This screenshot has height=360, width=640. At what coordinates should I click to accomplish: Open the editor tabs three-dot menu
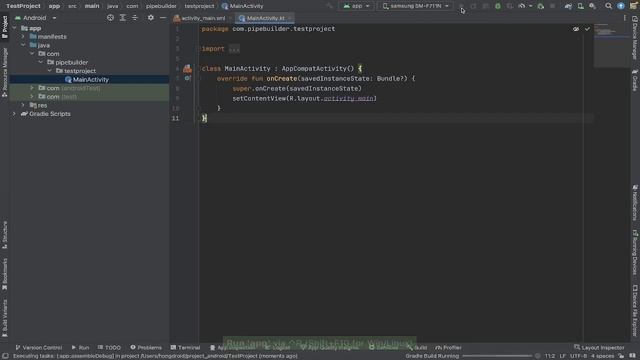[x=624, y=18]
